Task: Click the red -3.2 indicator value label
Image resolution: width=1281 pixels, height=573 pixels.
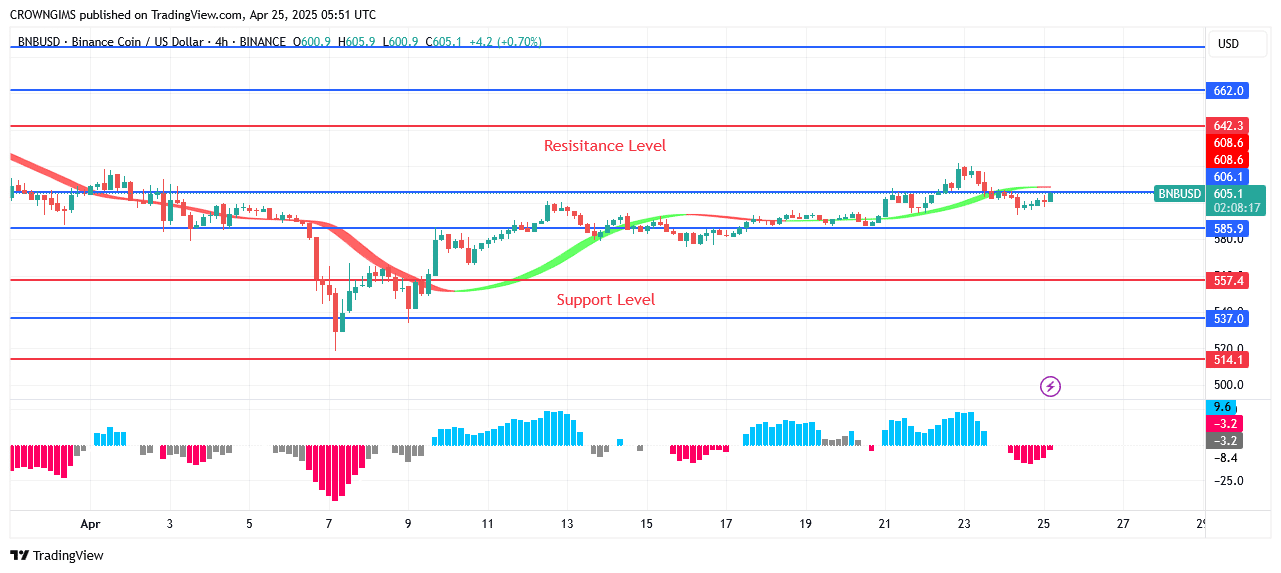Action: [1227, 424]
